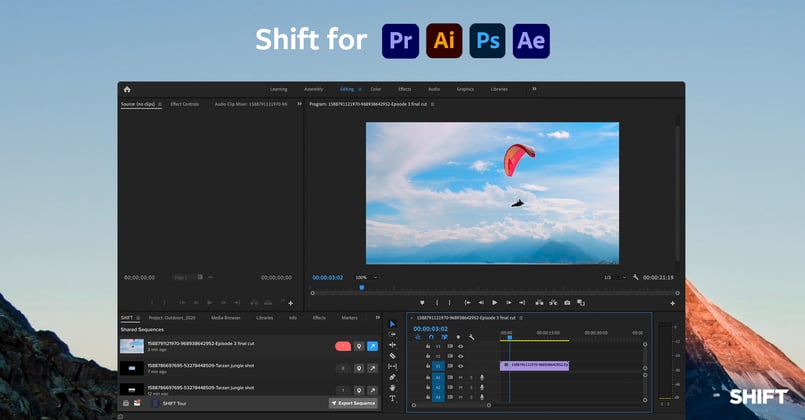Click the red comment badge on Episode 3
Image resolution: width=805 pixels, height=420 pixels.
343,347
